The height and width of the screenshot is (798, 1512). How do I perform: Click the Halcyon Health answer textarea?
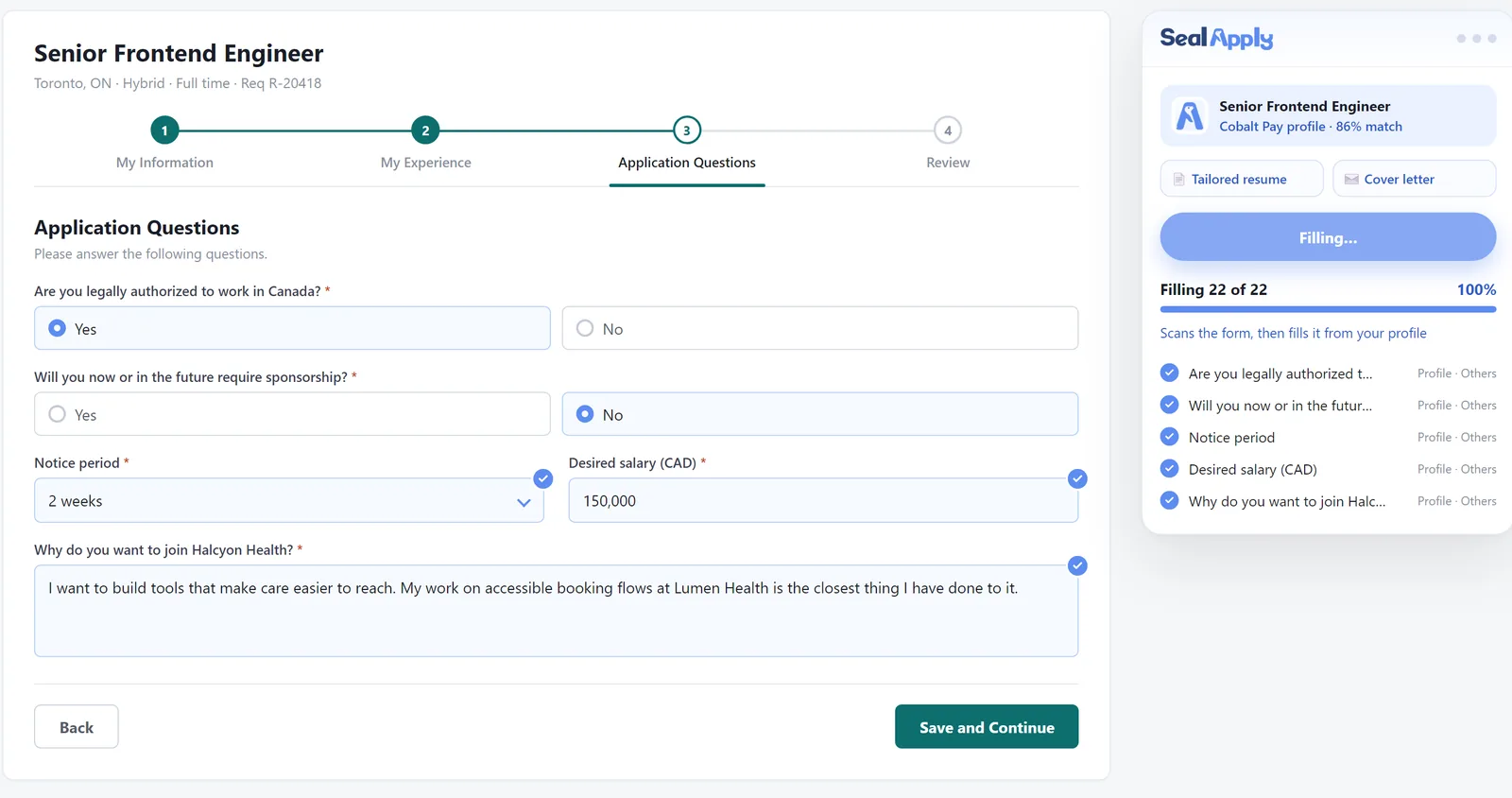[x=557, y=611]
